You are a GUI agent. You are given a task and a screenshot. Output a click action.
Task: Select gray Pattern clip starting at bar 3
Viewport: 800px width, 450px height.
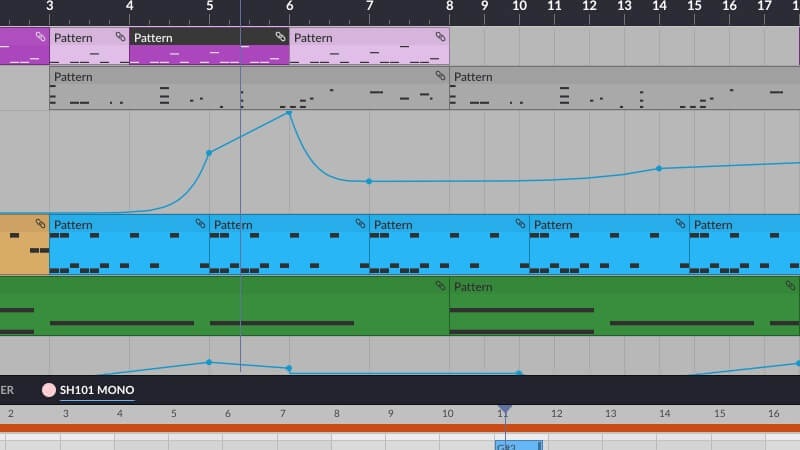click(x=249, y=88)
